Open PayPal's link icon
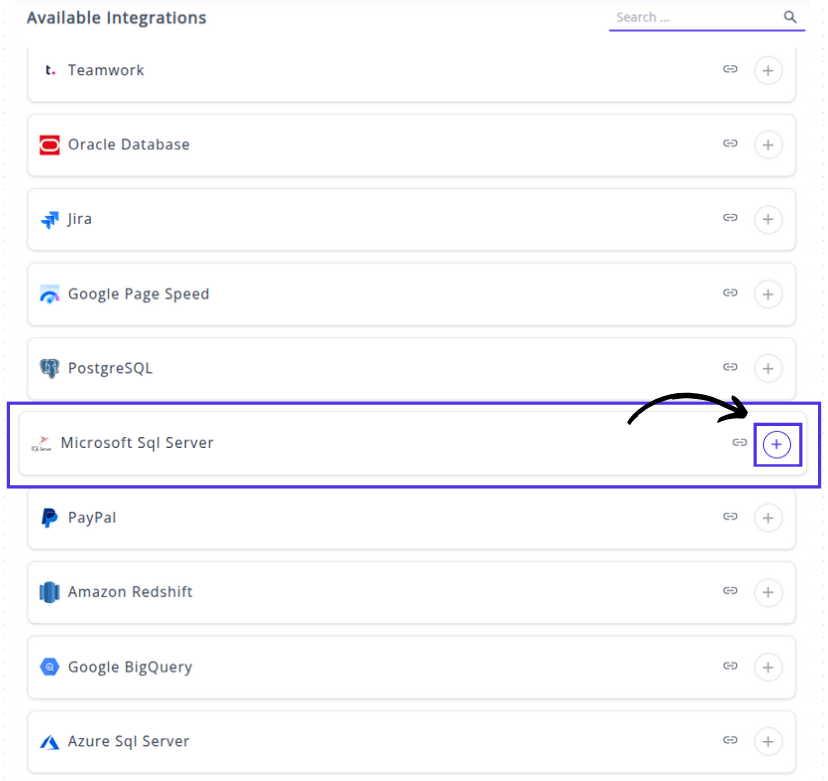This screenshot has width=828, height=781. tap(731, 517)
